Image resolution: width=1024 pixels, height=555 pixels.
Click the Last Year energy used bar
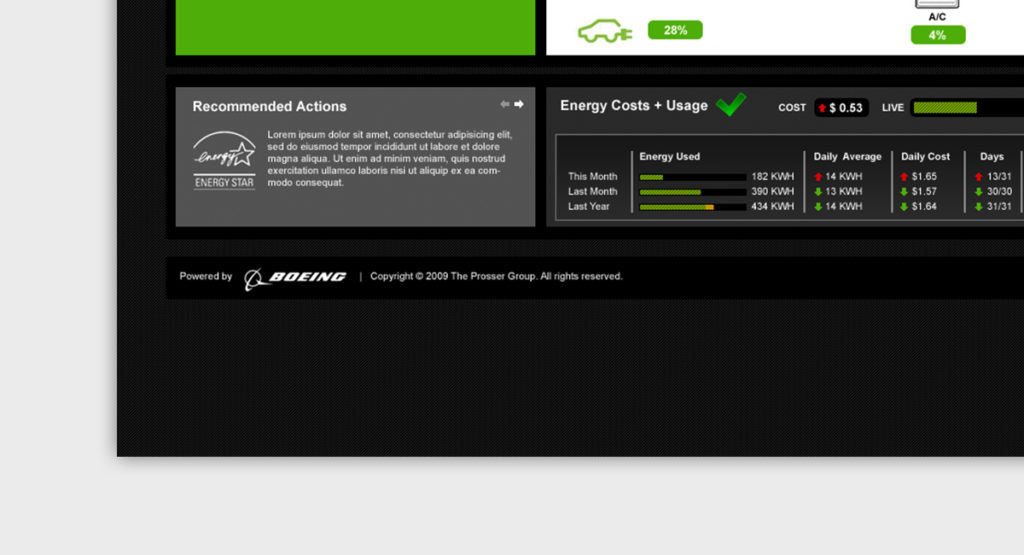tap(692, 207)
